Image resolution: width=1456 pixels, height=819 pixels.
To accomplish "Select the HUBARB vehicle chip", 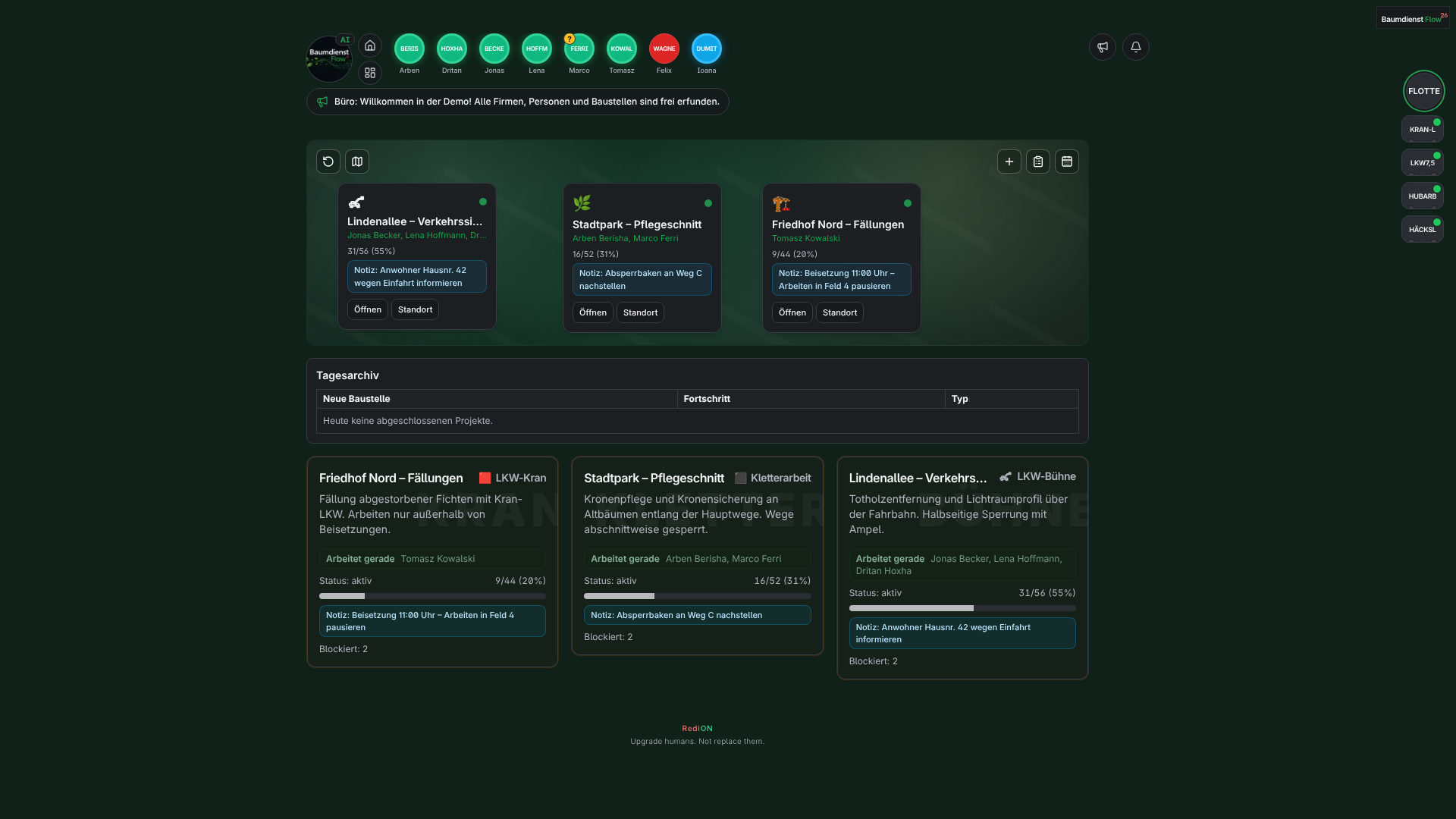I will (1423, 196).
